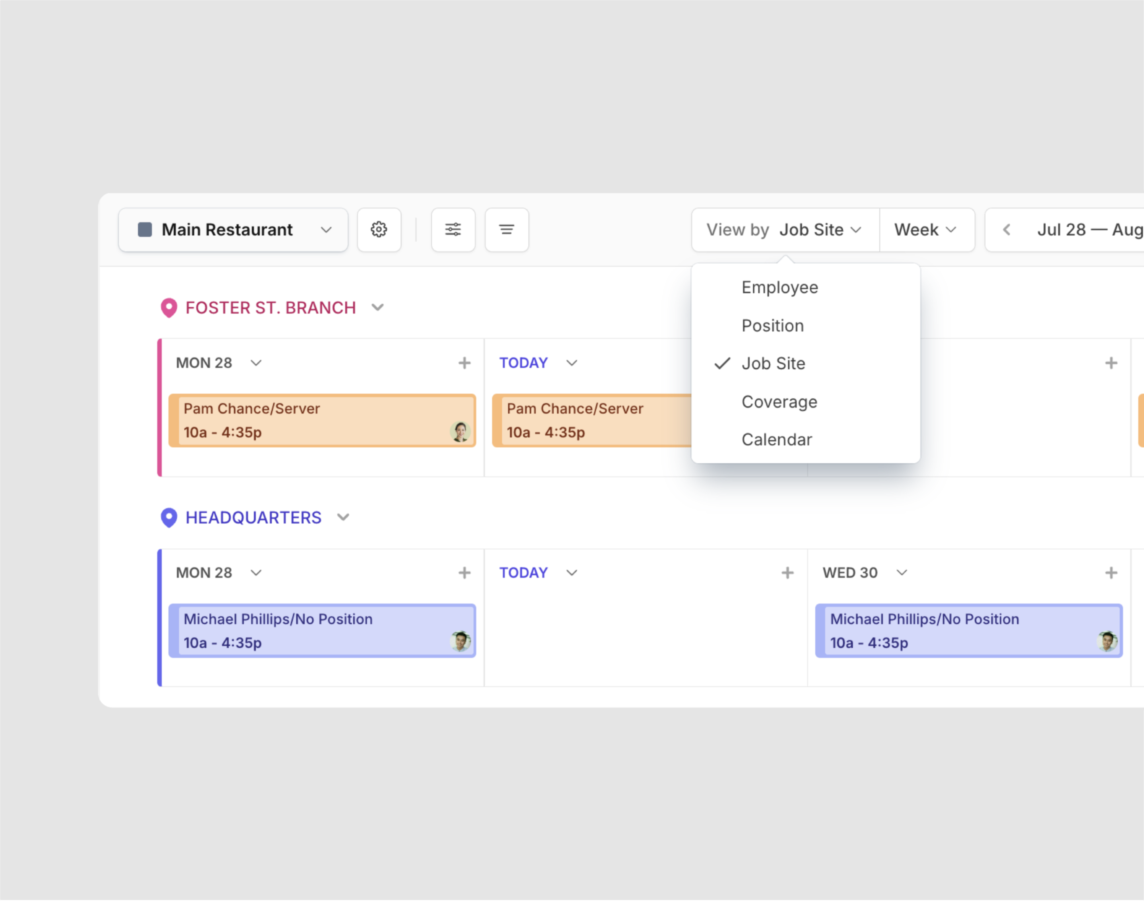Collapse Foster St. Branch section chevron
This screenshot has width=1144, height=901.
pyautogui.click(x=377, y=307)
